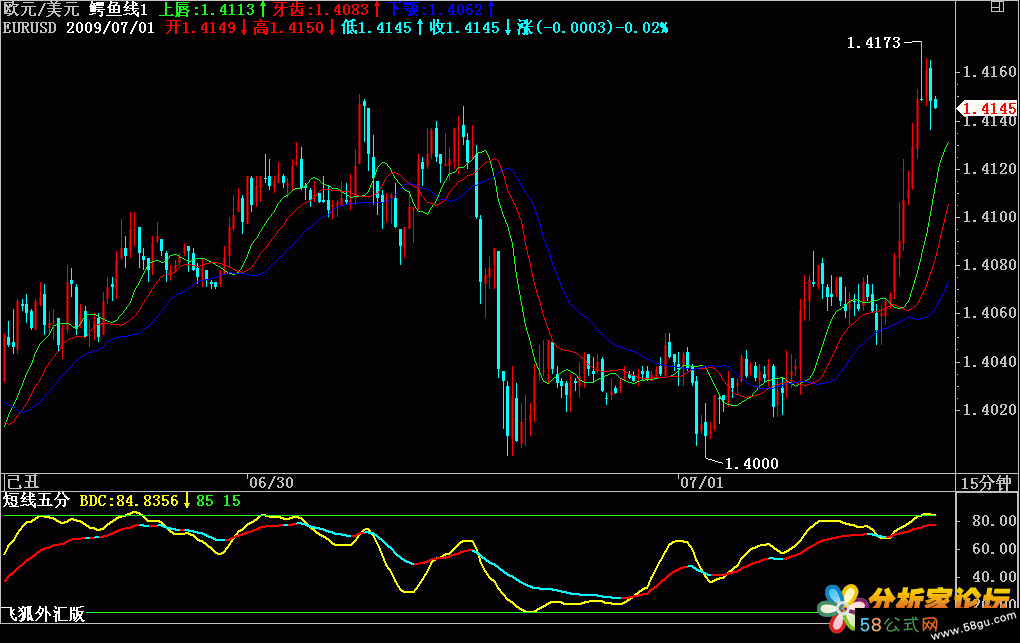The image size is (1020, 643).
Task: Click the 欧元/美元 symbol title
Action: [x=41, y=9]
